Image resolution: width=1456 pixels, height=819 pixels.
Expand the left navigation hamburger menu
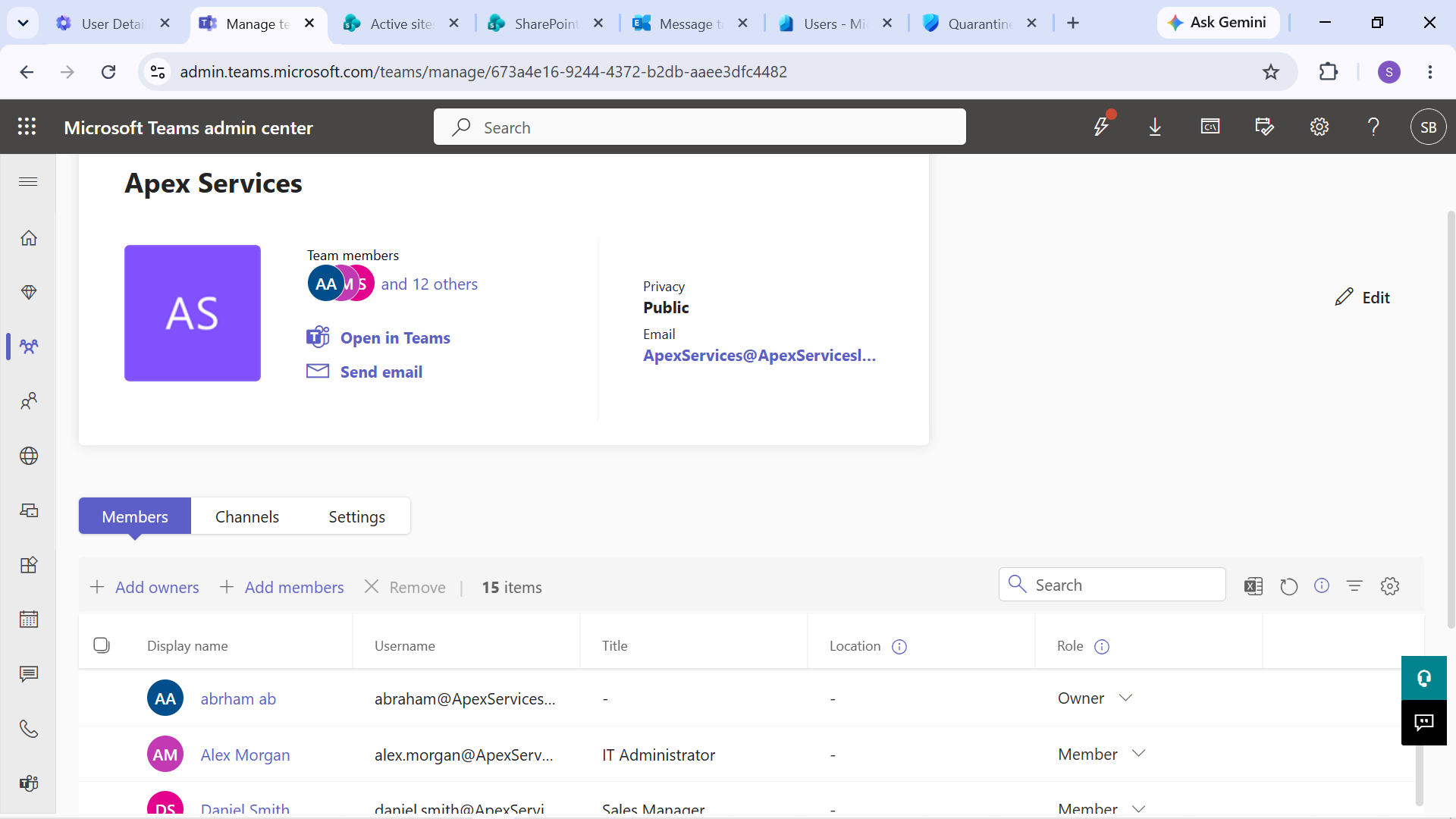click(x=28, y=182)
